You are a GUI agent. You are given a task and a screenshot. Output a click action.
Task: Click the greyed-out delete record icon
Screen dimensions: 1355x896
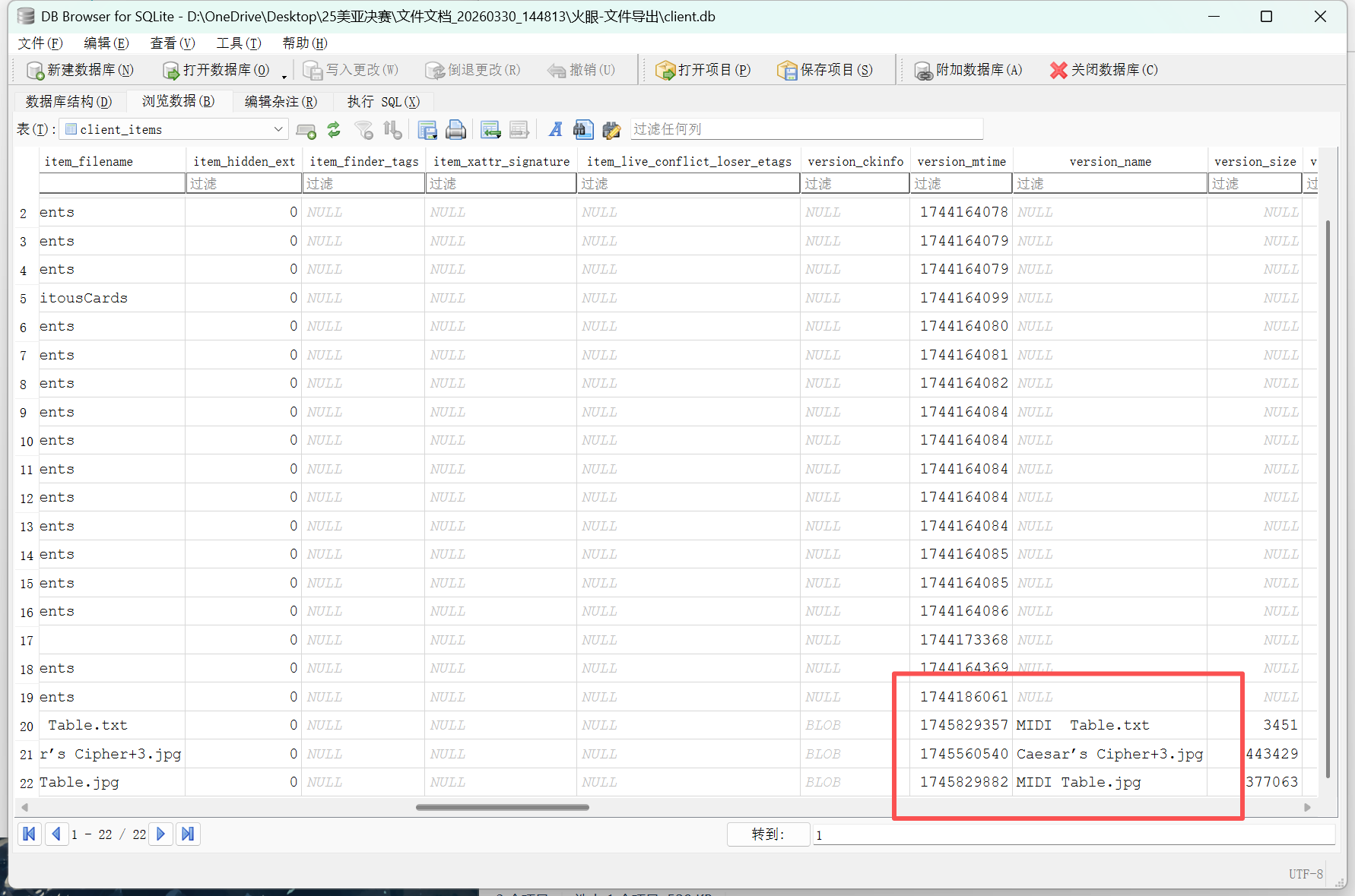(x=519, y=130)
